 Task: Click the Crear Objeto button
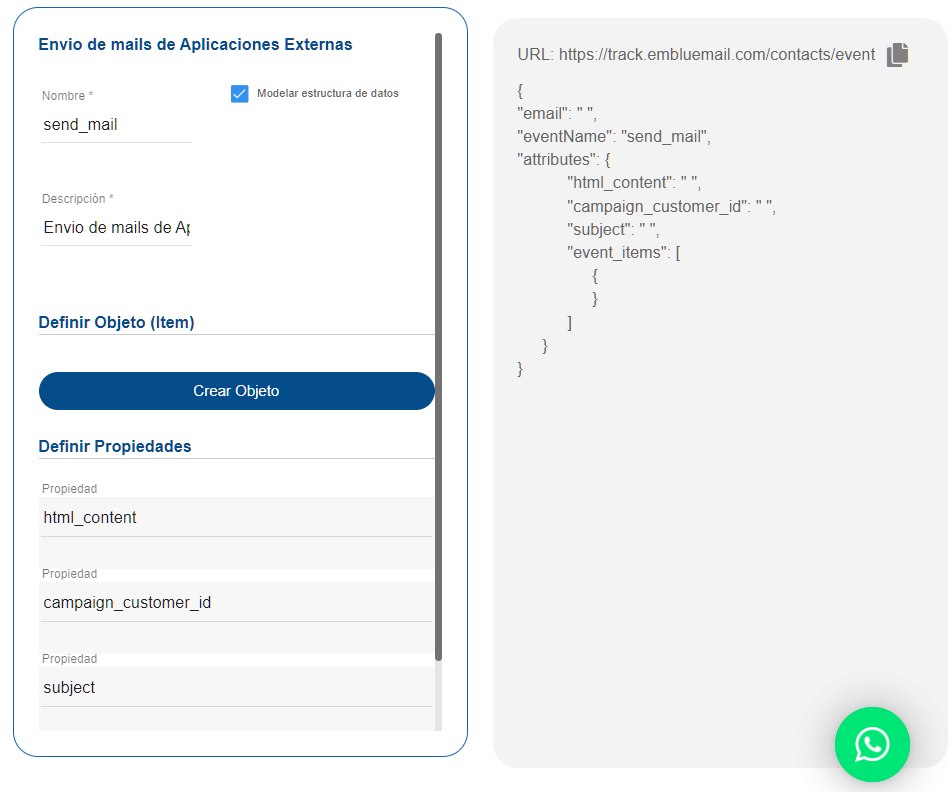tap(237, 391)
